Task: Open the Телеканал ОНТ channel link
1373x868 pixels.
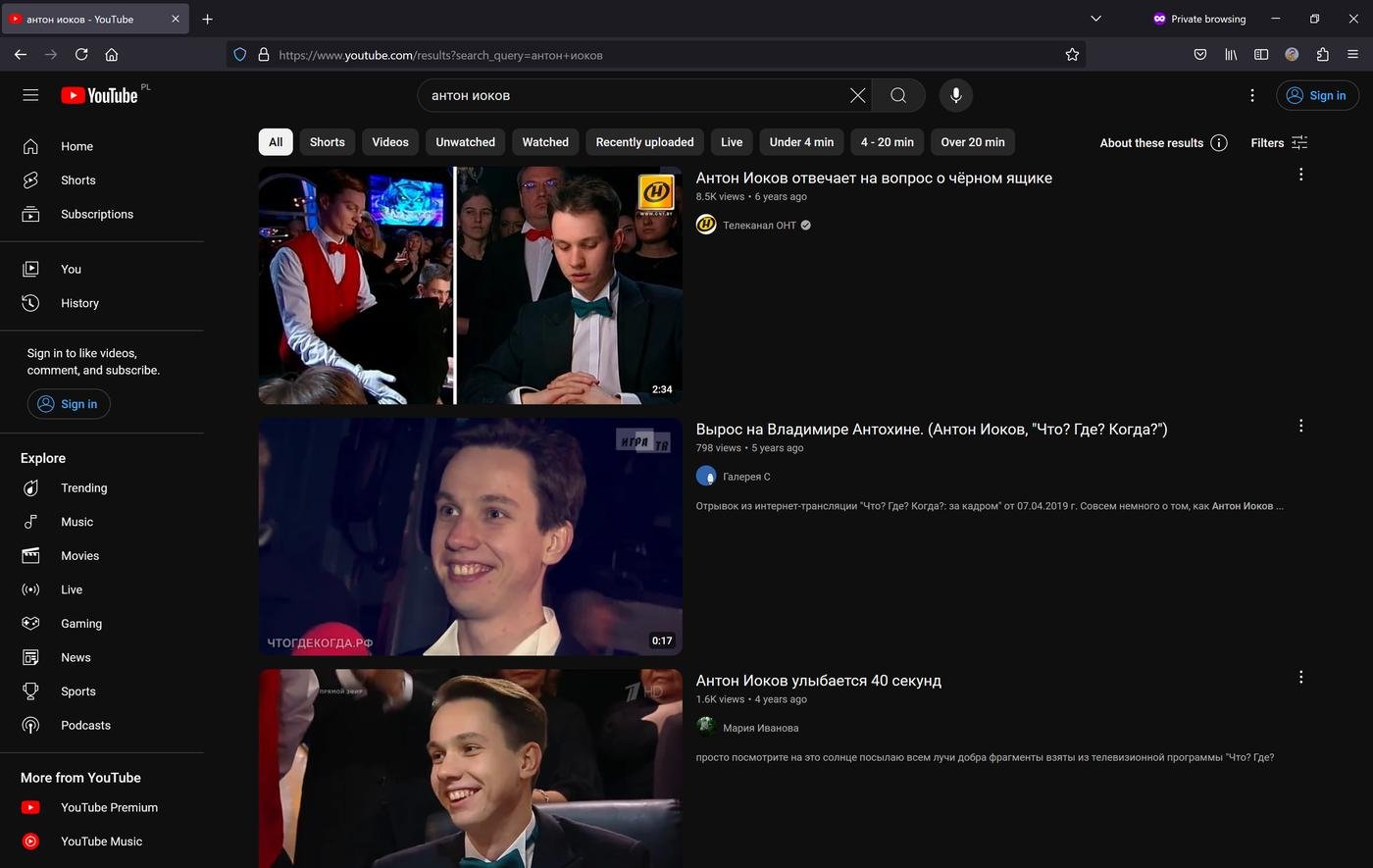Action: 759,226
